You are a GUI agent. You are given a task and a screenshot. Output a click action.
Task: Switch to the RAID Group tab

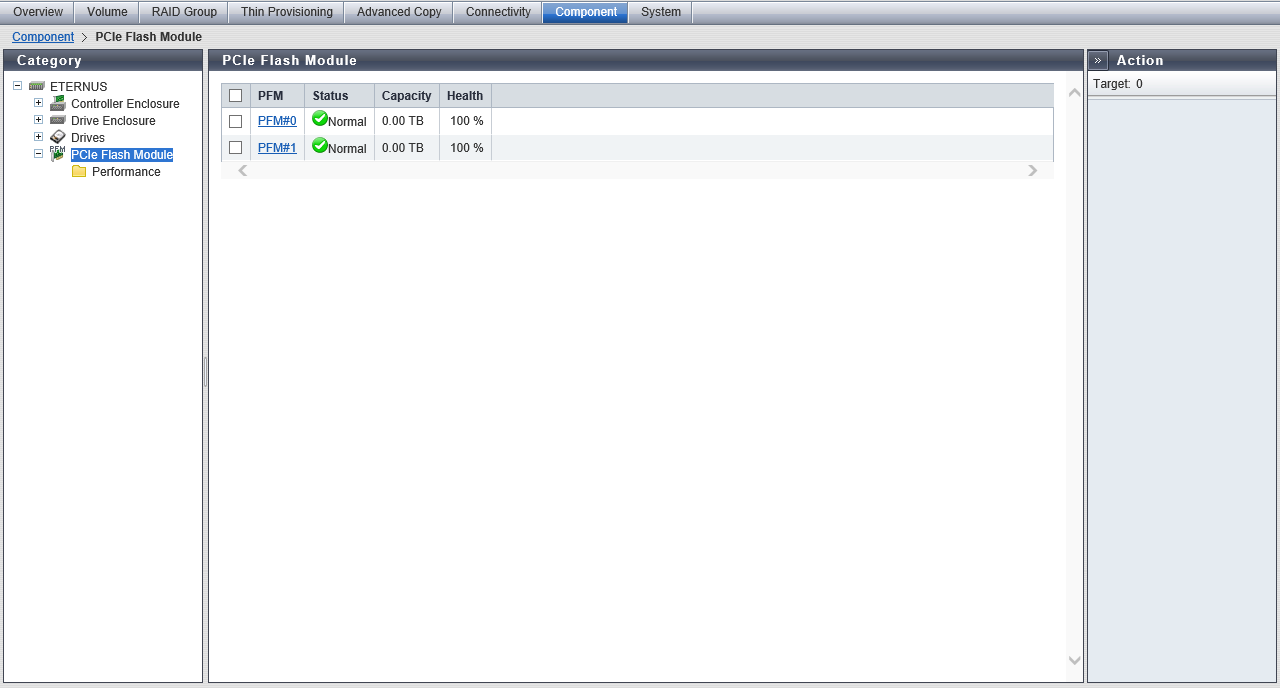tap(184, 12)
